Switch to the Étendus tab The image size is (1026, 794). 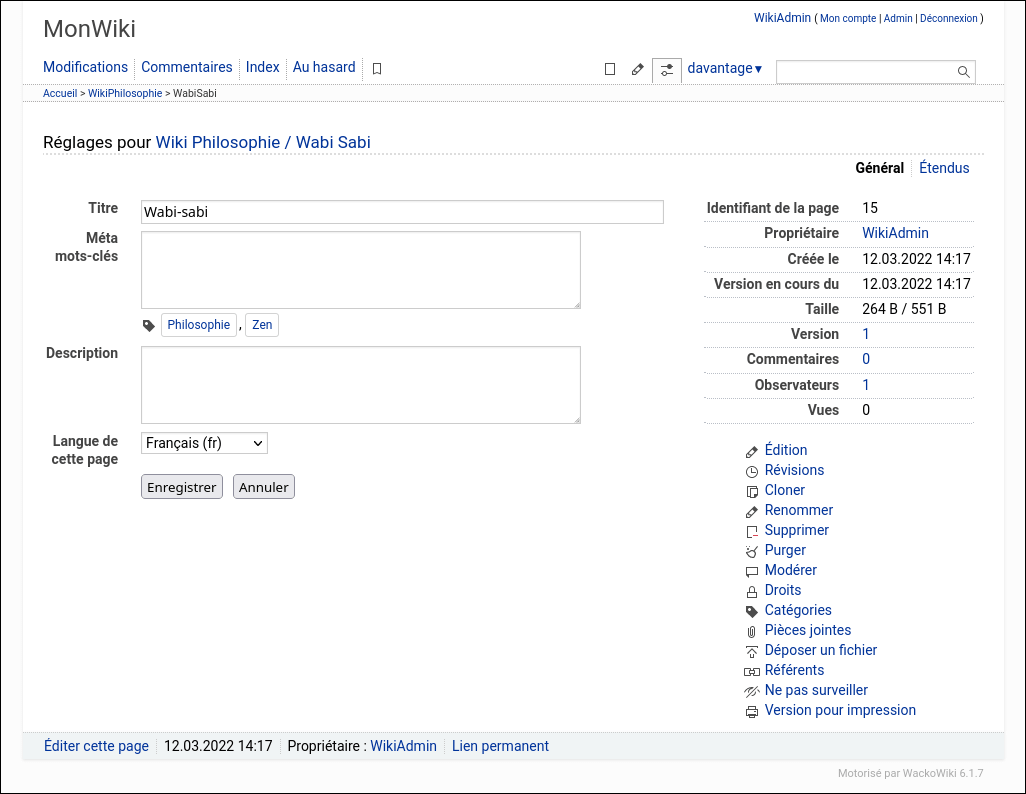pos(944,168)
